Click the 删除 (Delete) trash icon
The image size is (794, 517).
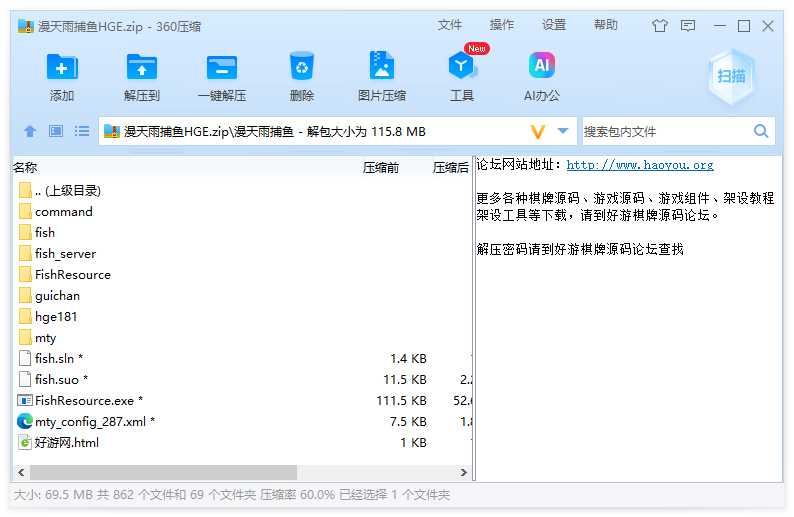(302, 66)
